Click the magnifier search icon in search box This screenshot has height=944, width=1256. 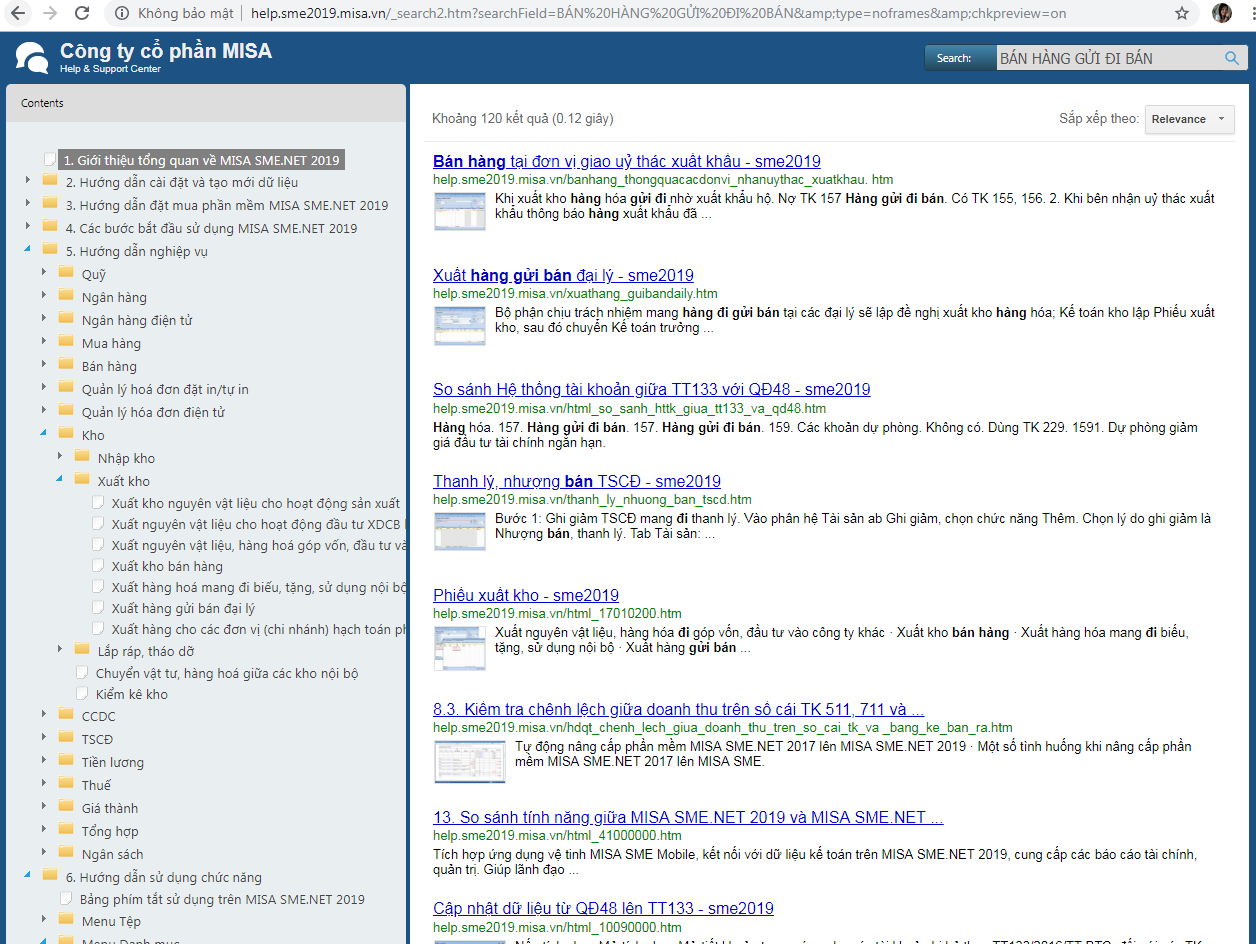1232,58
